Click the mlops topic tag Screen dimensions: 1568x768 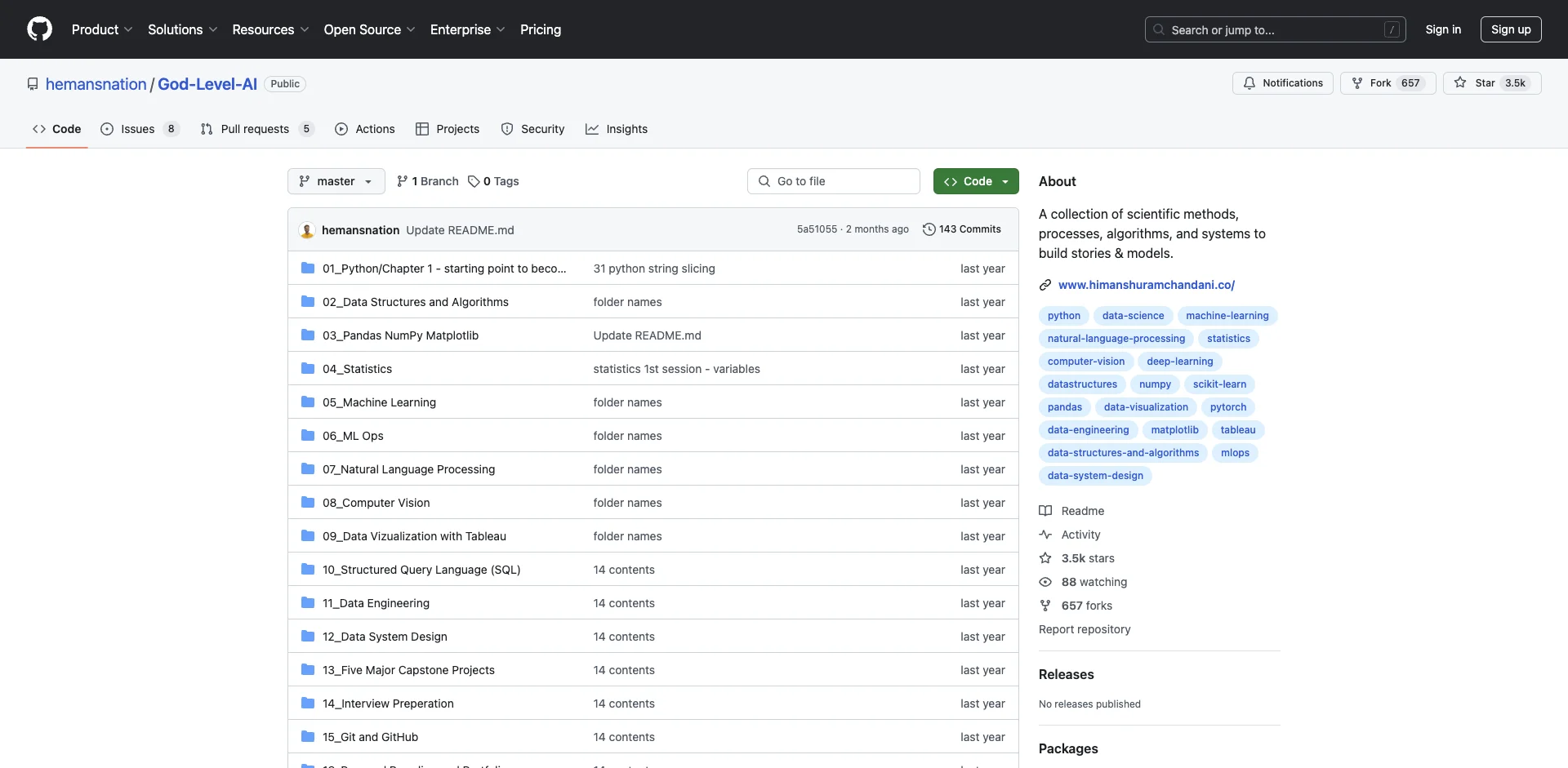coord(1235,453)
